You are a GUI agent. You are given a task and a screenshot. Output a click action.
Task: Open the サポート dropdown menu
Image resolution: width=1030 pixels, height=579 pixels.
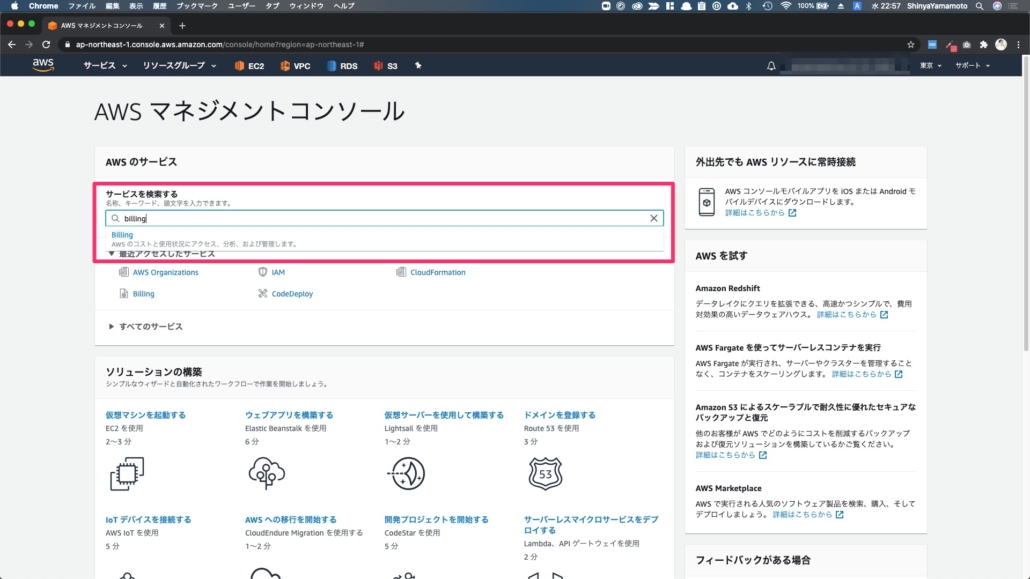pyautogui.click(x=972, y=66)
